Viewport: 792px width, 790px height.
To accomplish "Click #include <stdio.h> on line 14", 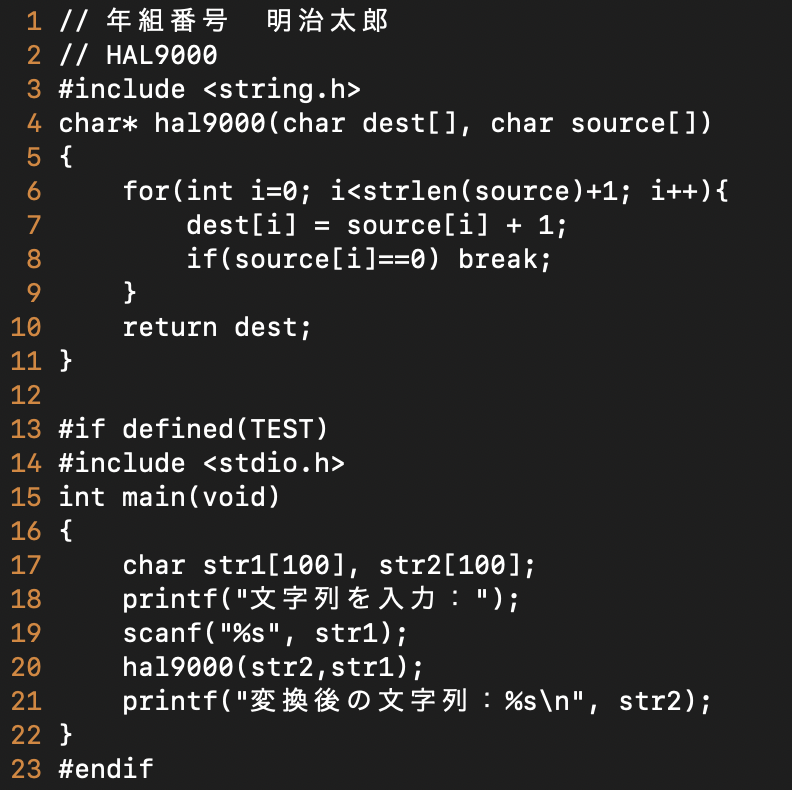I will click(x=202, y=463).
